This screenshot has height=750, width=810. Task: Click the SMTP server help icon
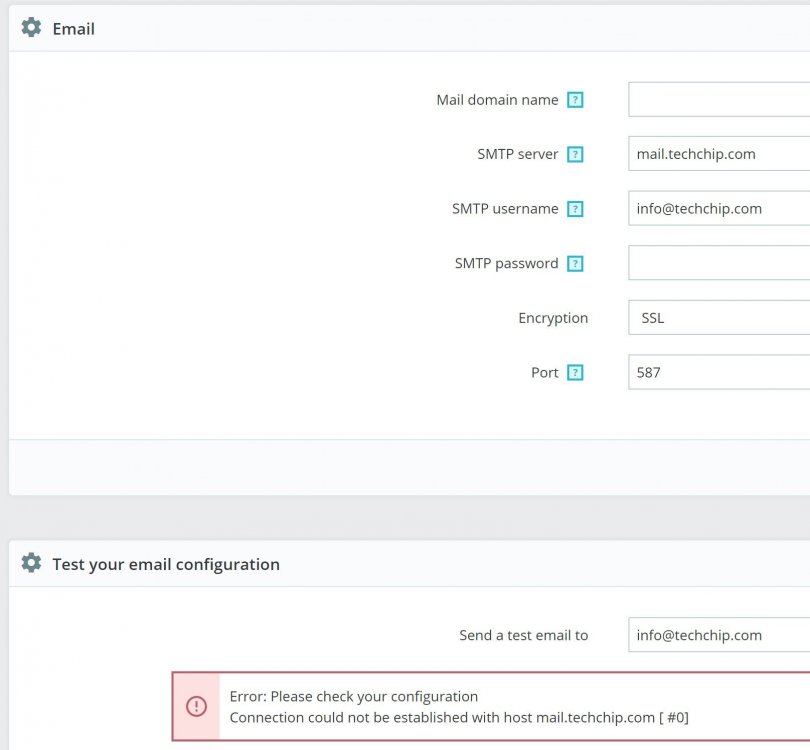pyautogui.click(x=575, y=154)
